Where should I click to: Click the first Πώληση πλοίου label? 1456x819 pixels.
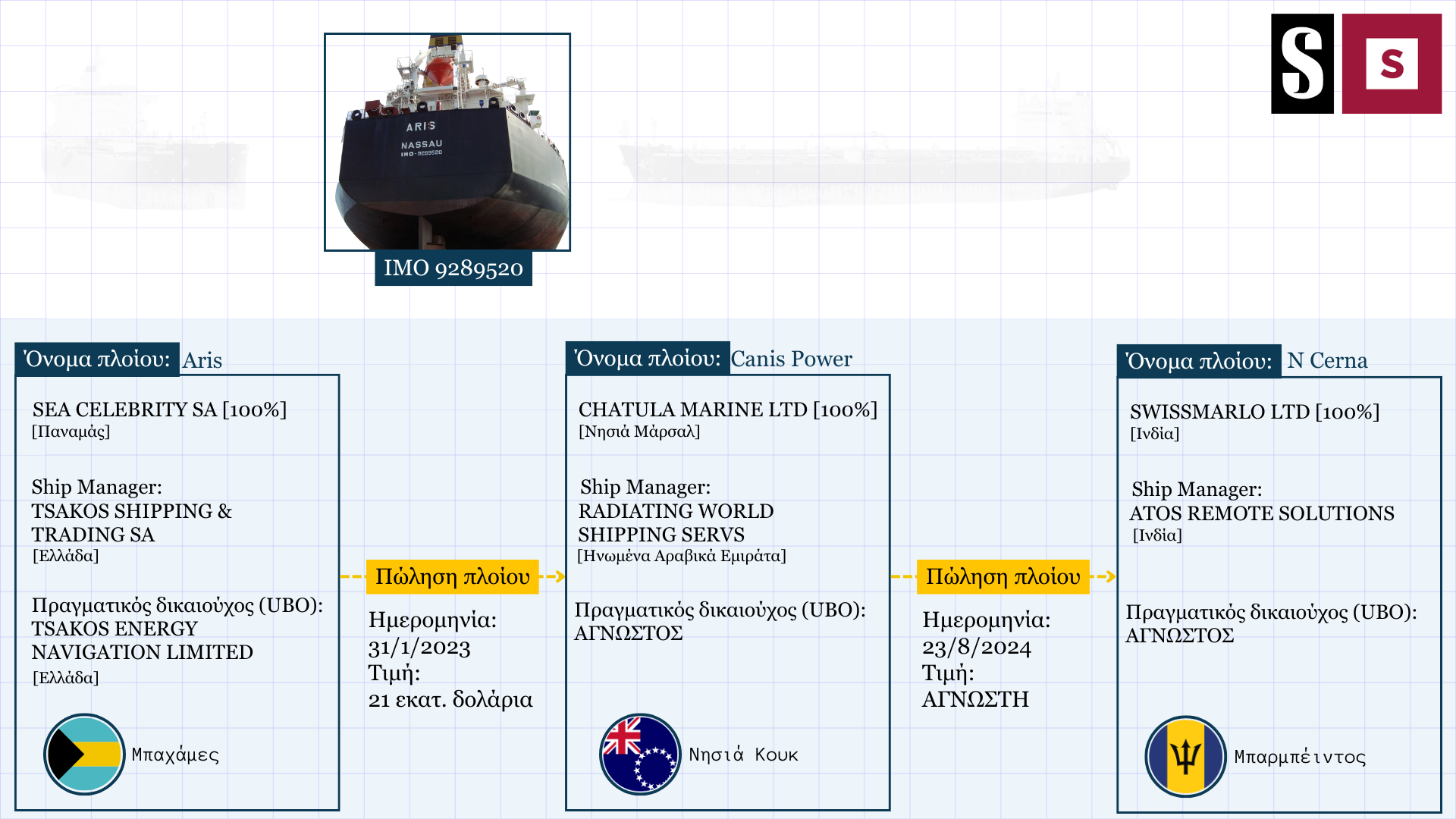pos(453,577)
